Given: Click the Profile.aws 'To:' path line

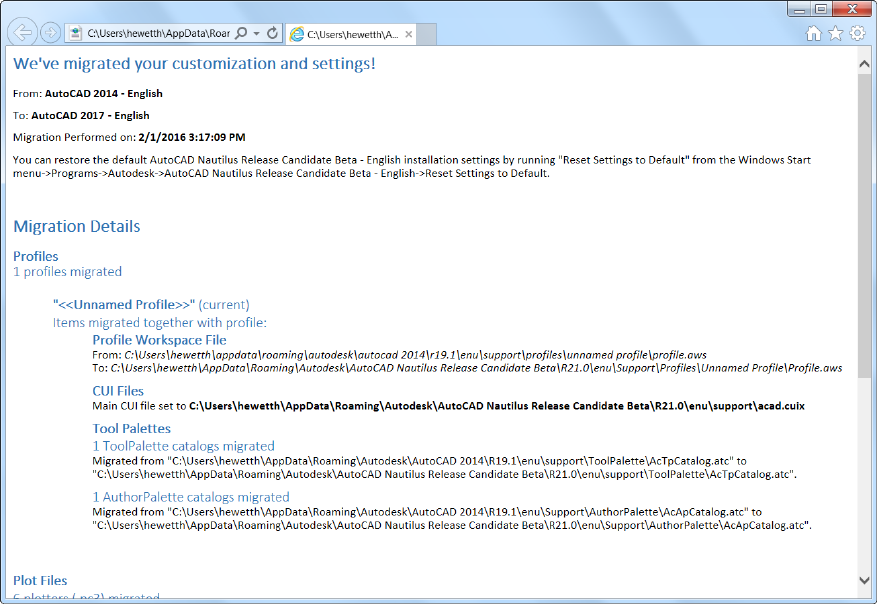Looking at the screenshot, I should 468,368.
